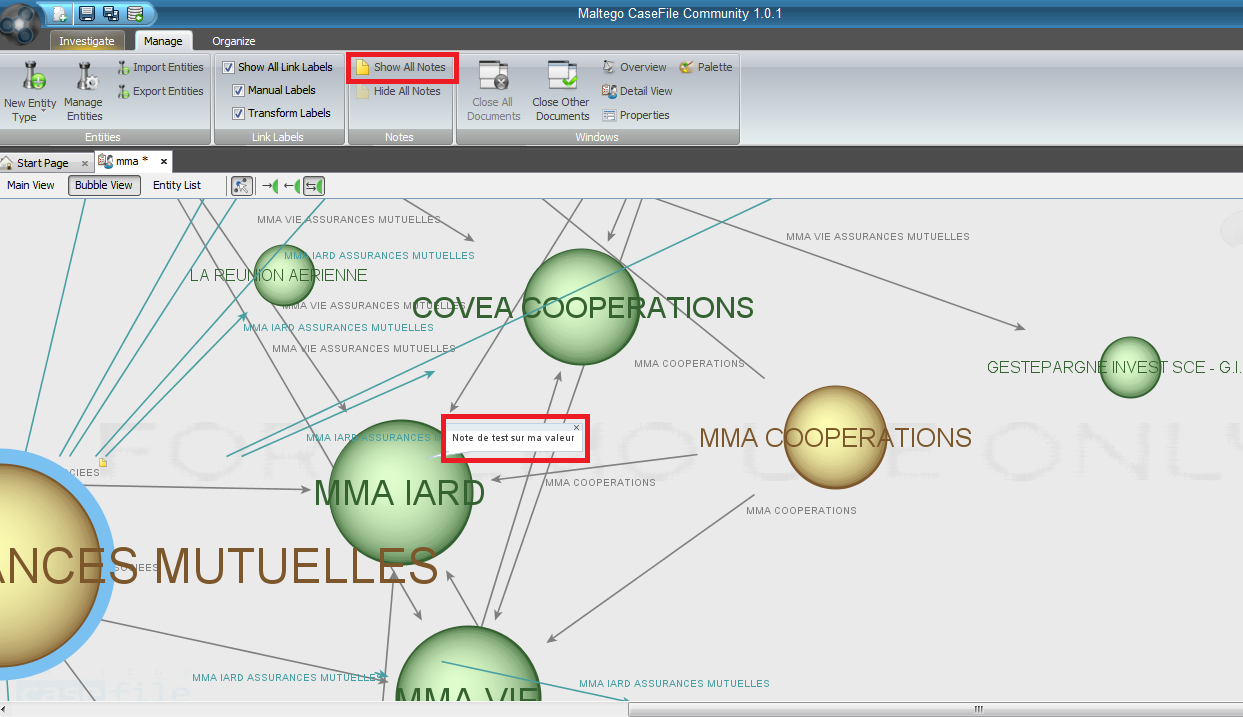Click the 'Note de test sur ma valeur' note

[513, 438]
